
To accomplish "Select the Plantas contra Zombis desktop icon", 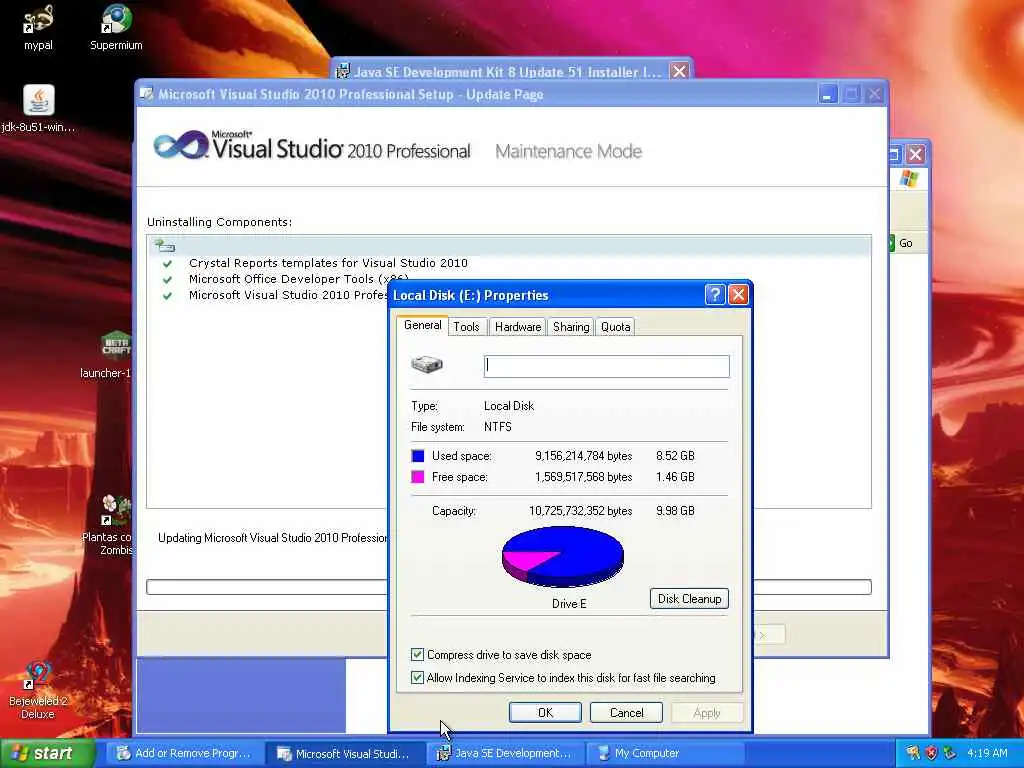I will point(116,524).
